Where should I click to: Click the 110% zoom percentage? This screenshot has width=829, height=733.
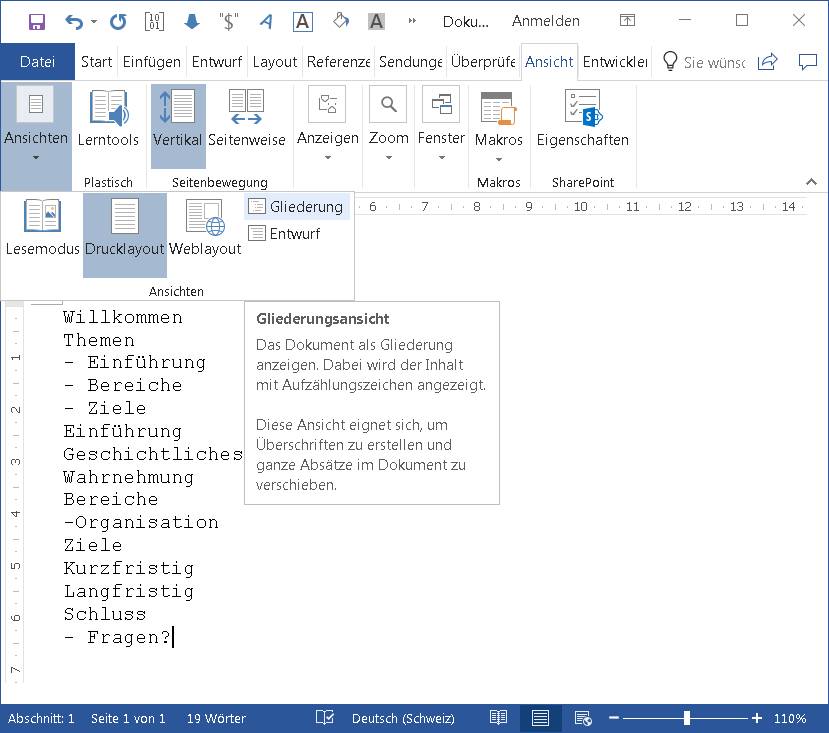(790, 718)
